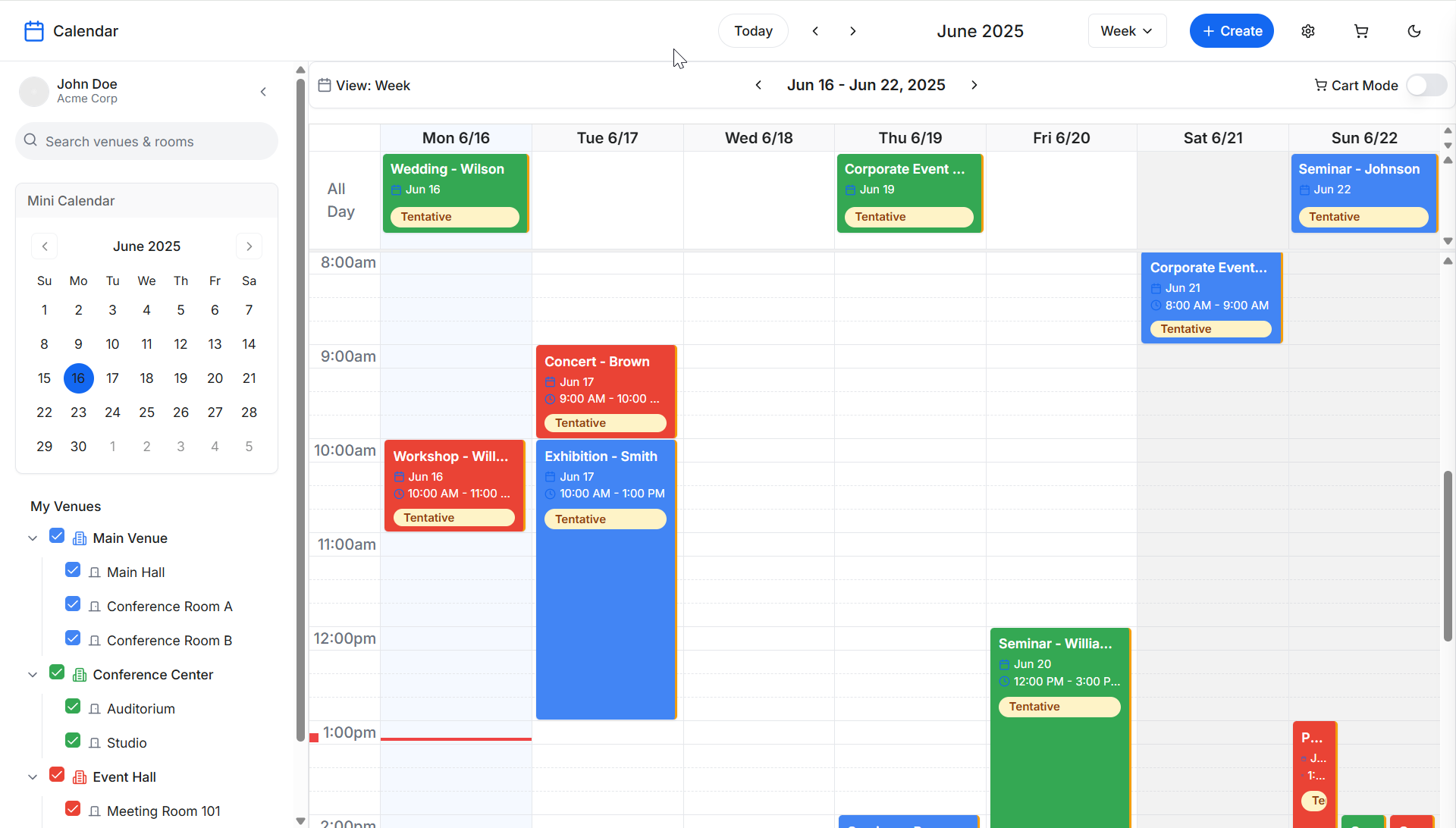This screenshot has width=1456, height=828.
Task: Click the Auditorium room icon
Action: coord(94,709)
